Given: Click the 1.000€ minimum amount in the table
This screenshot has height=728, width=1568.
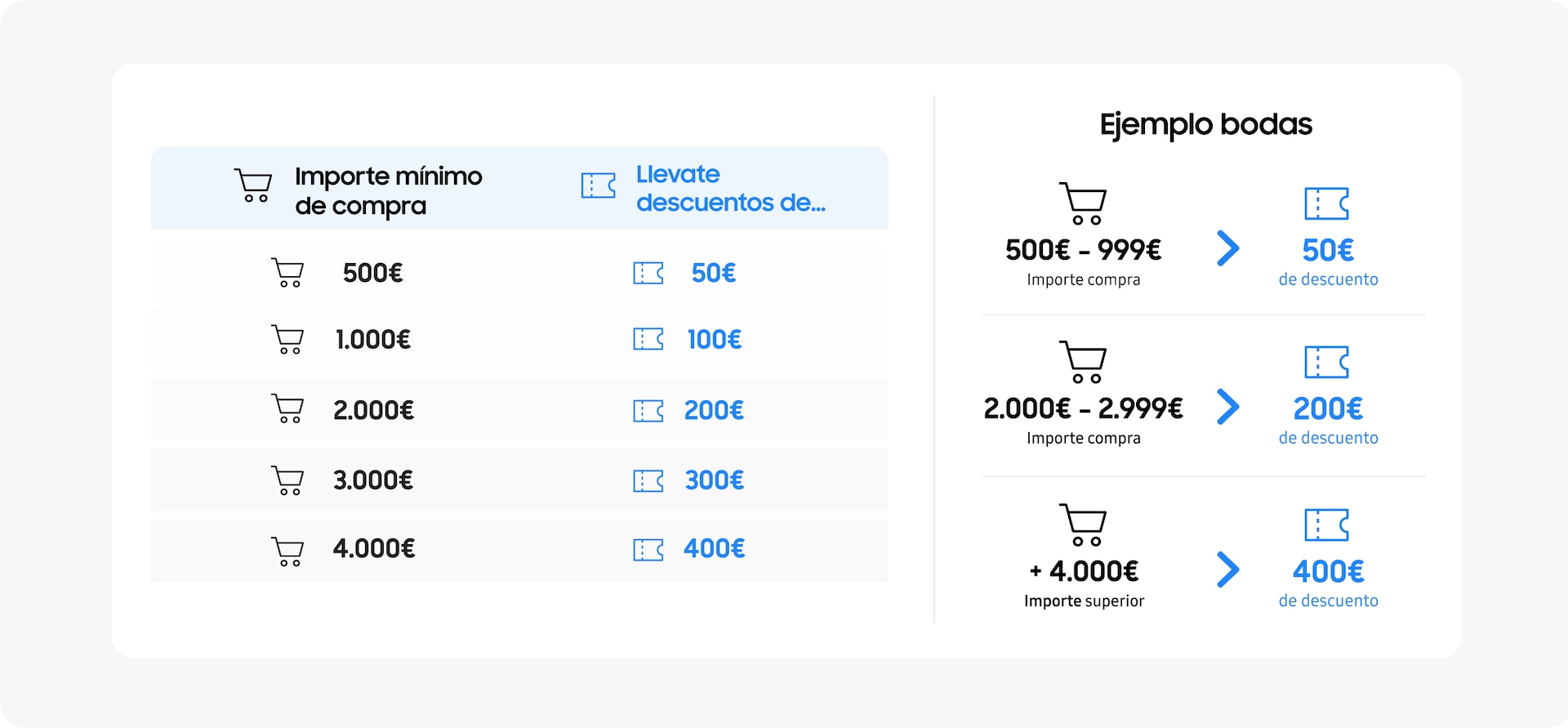Looking at the screenshot, I should click(373, 339).
